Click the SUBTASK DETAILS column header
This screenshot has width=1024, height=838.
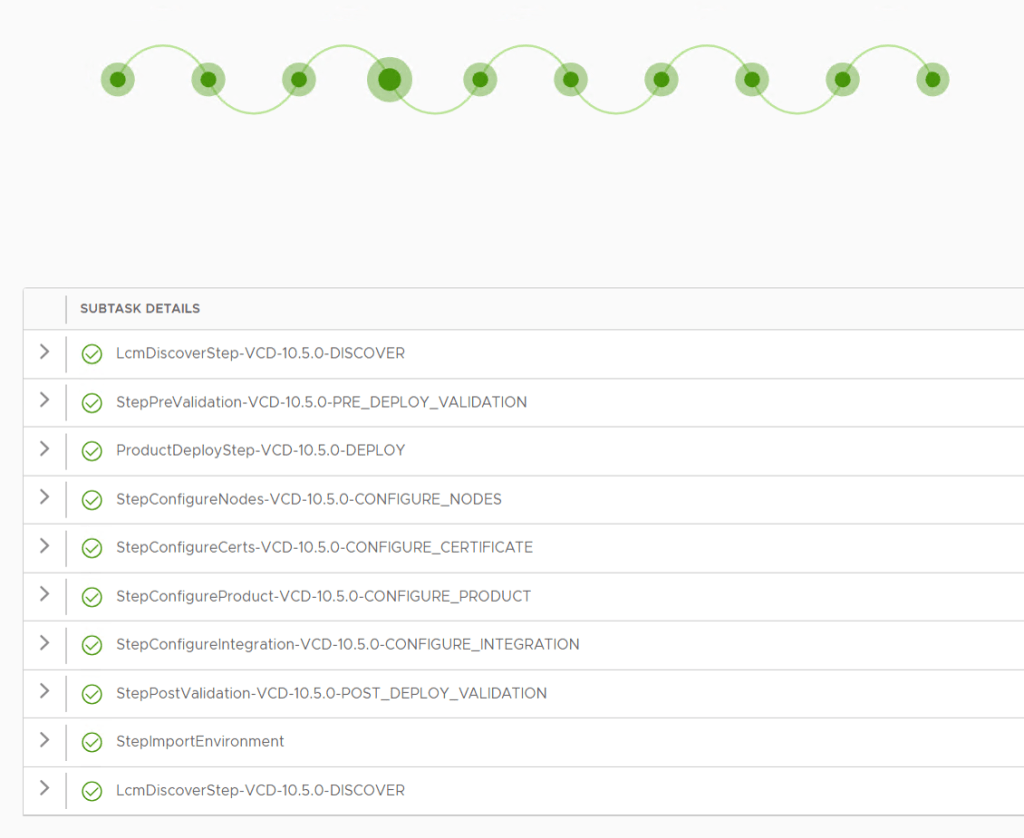(140, 309)
